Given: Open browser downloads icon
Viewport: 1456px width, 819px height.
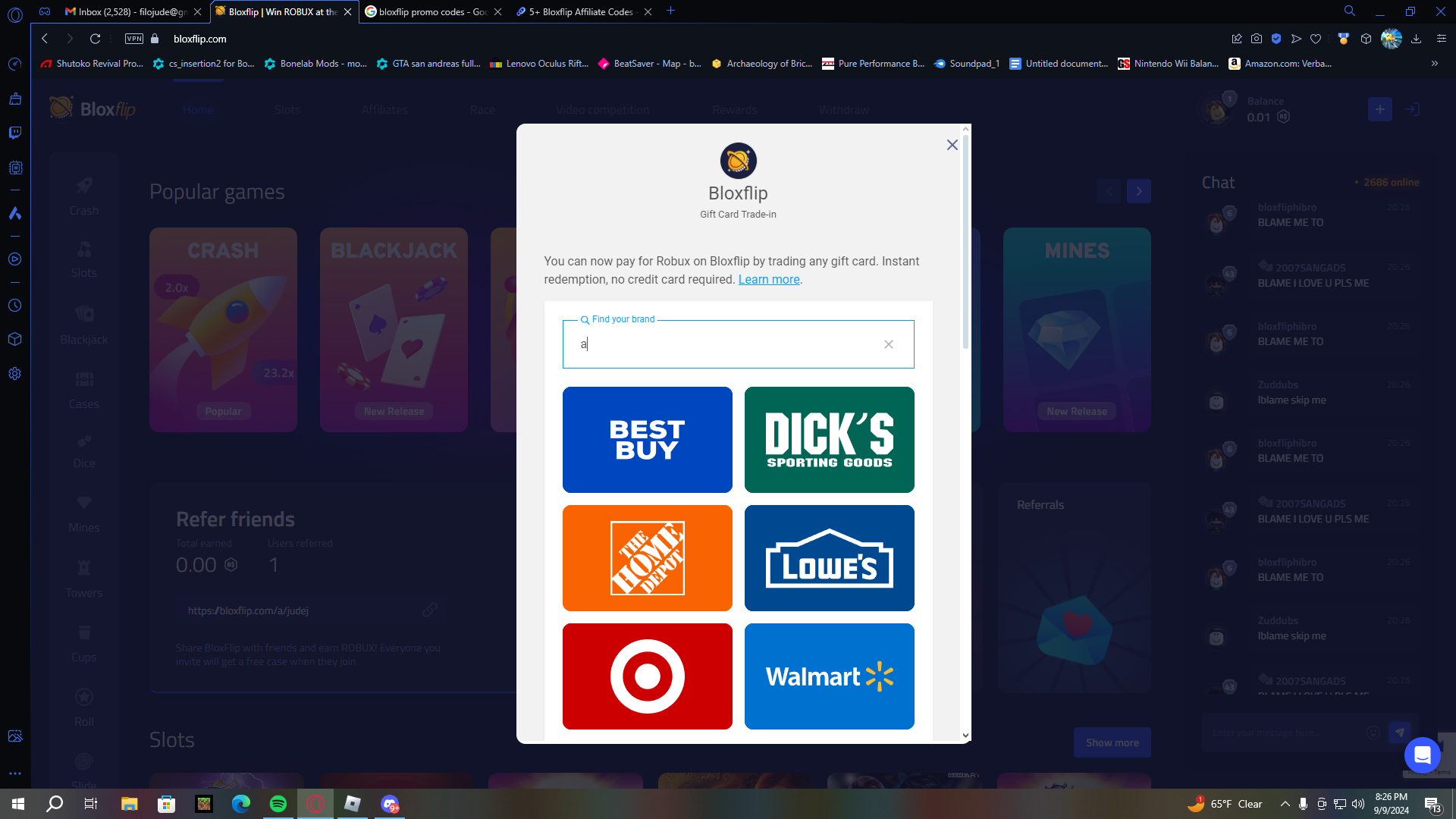Looking at the screenshot, I should tap(1416, 39).
